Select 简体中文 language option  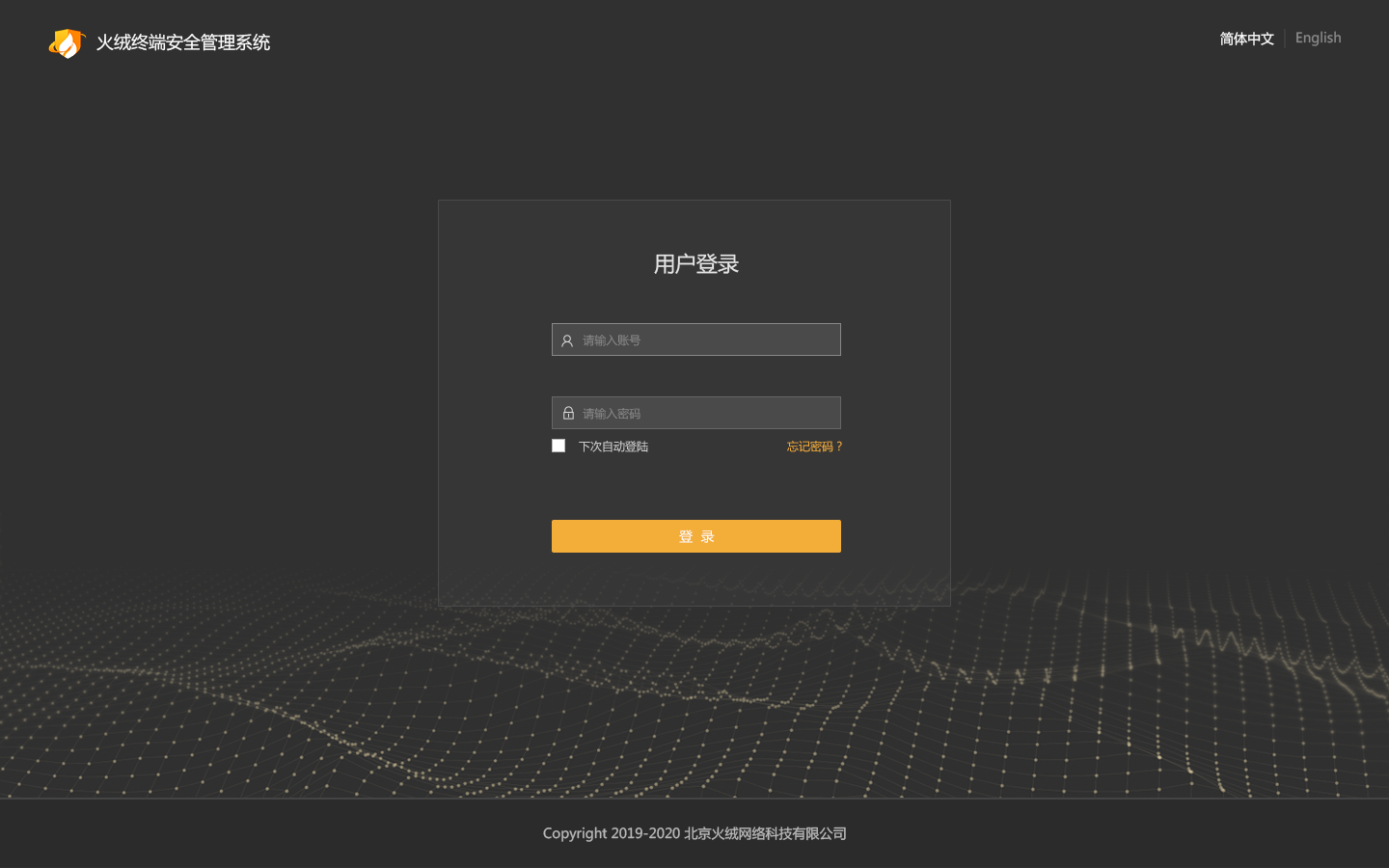(x=1246, y=39)
